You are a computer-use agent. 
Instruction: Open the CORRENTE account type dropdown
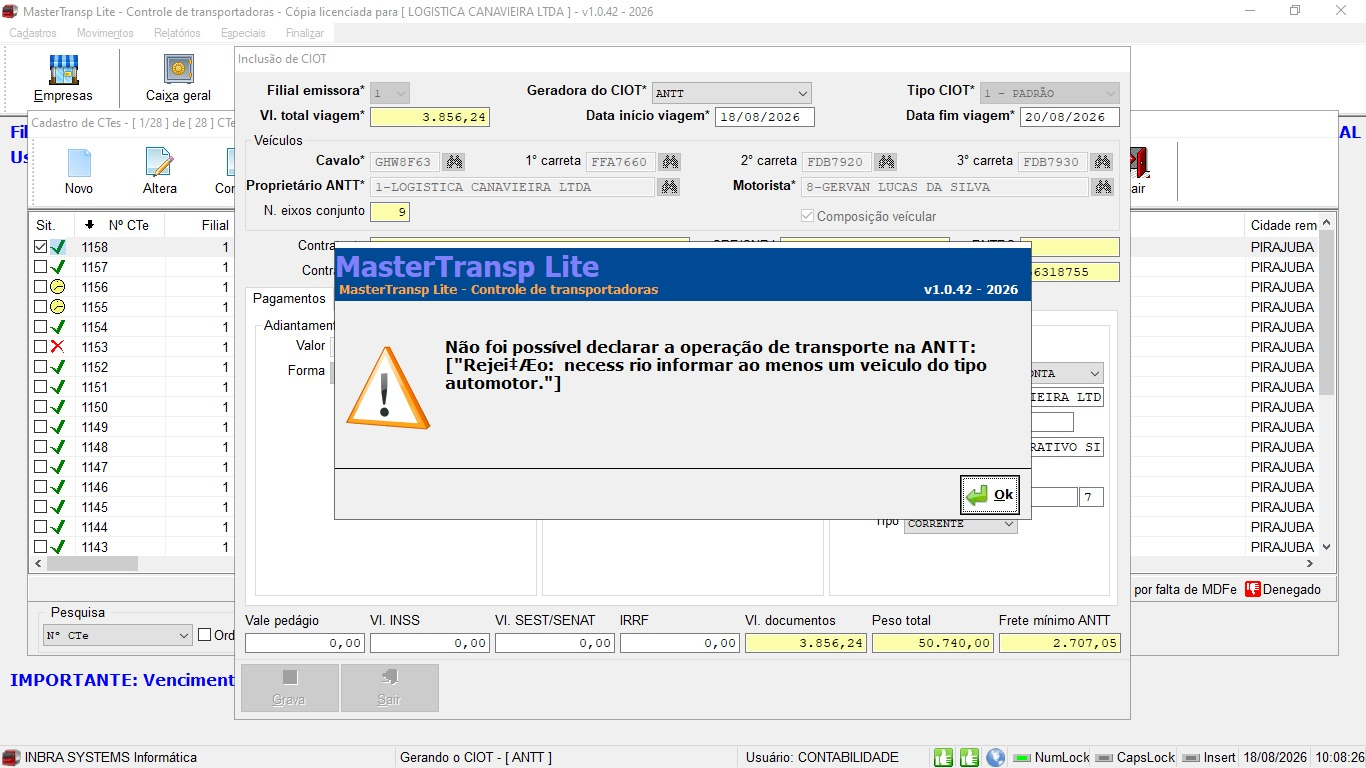(x=961, y=524)
